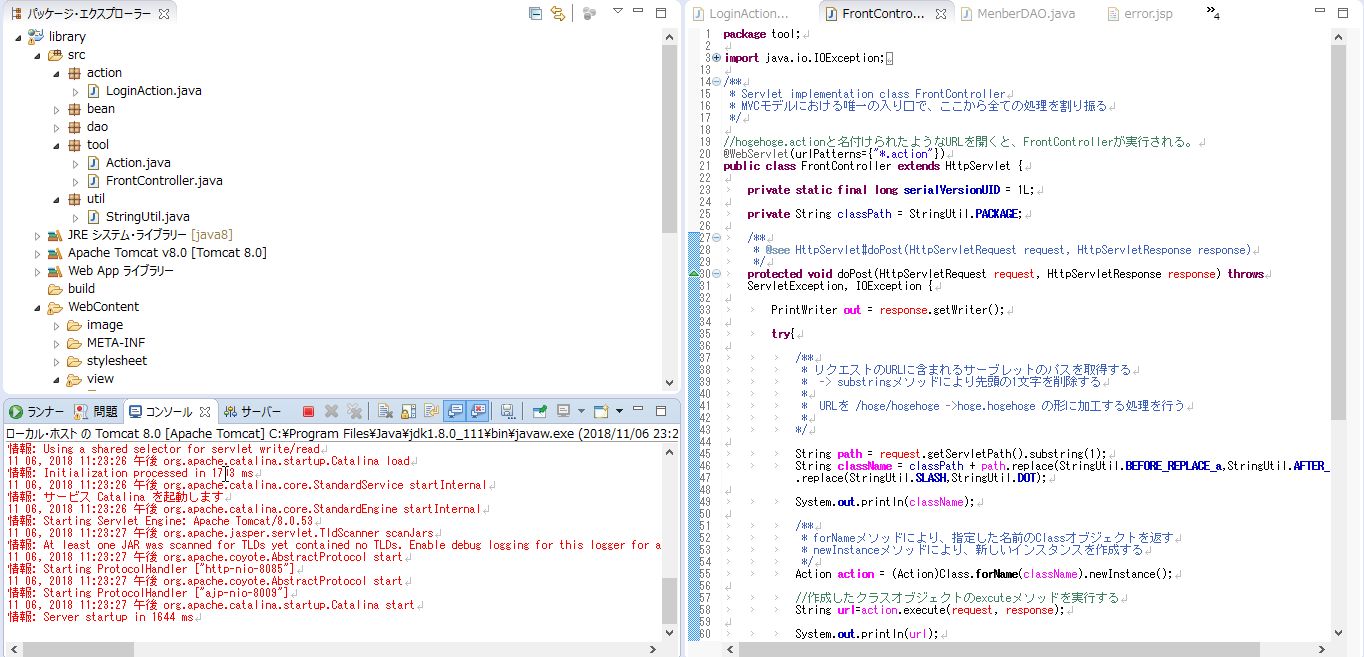Remove the current launch from console
This screenshot has height=657, width=1364.
click(331, 410)
